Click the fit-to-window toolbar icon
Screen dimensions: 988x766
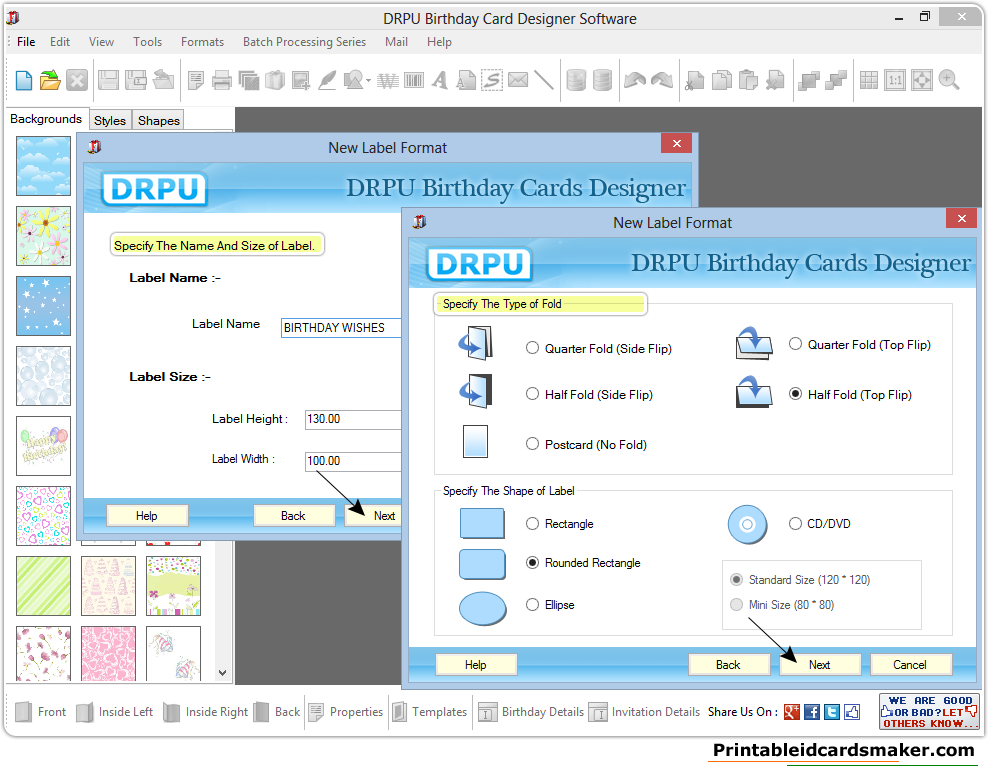click(x=921, y=81)
